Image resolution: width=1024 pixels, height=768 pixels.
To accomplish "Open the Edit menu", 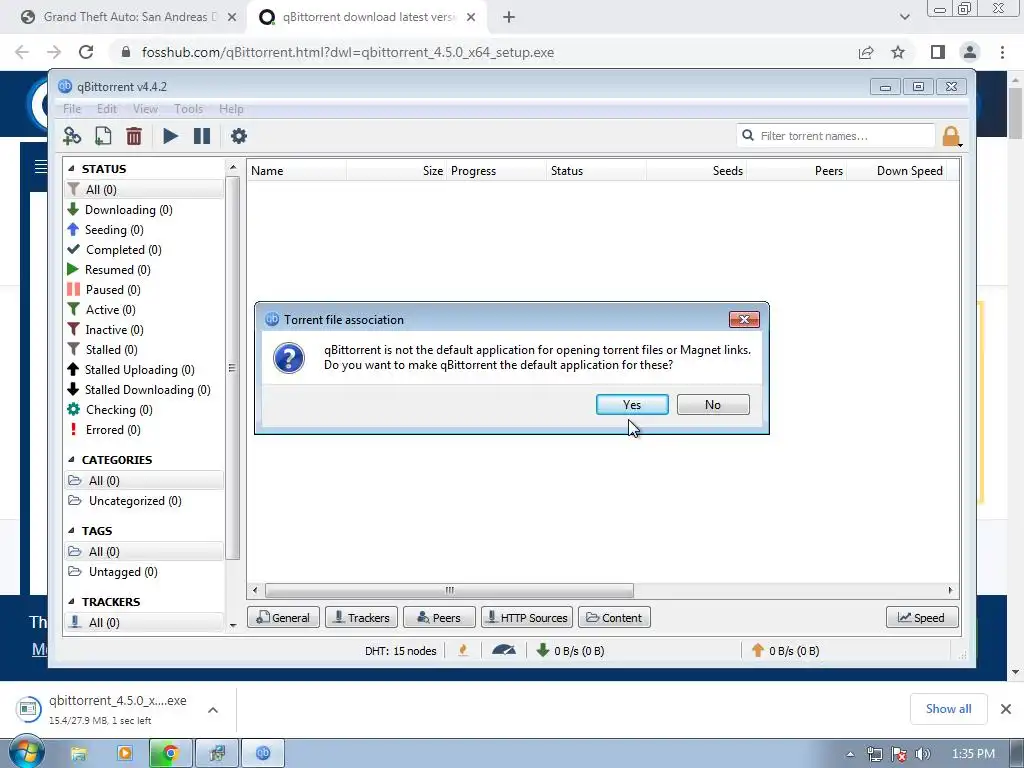I will (106, 109).
